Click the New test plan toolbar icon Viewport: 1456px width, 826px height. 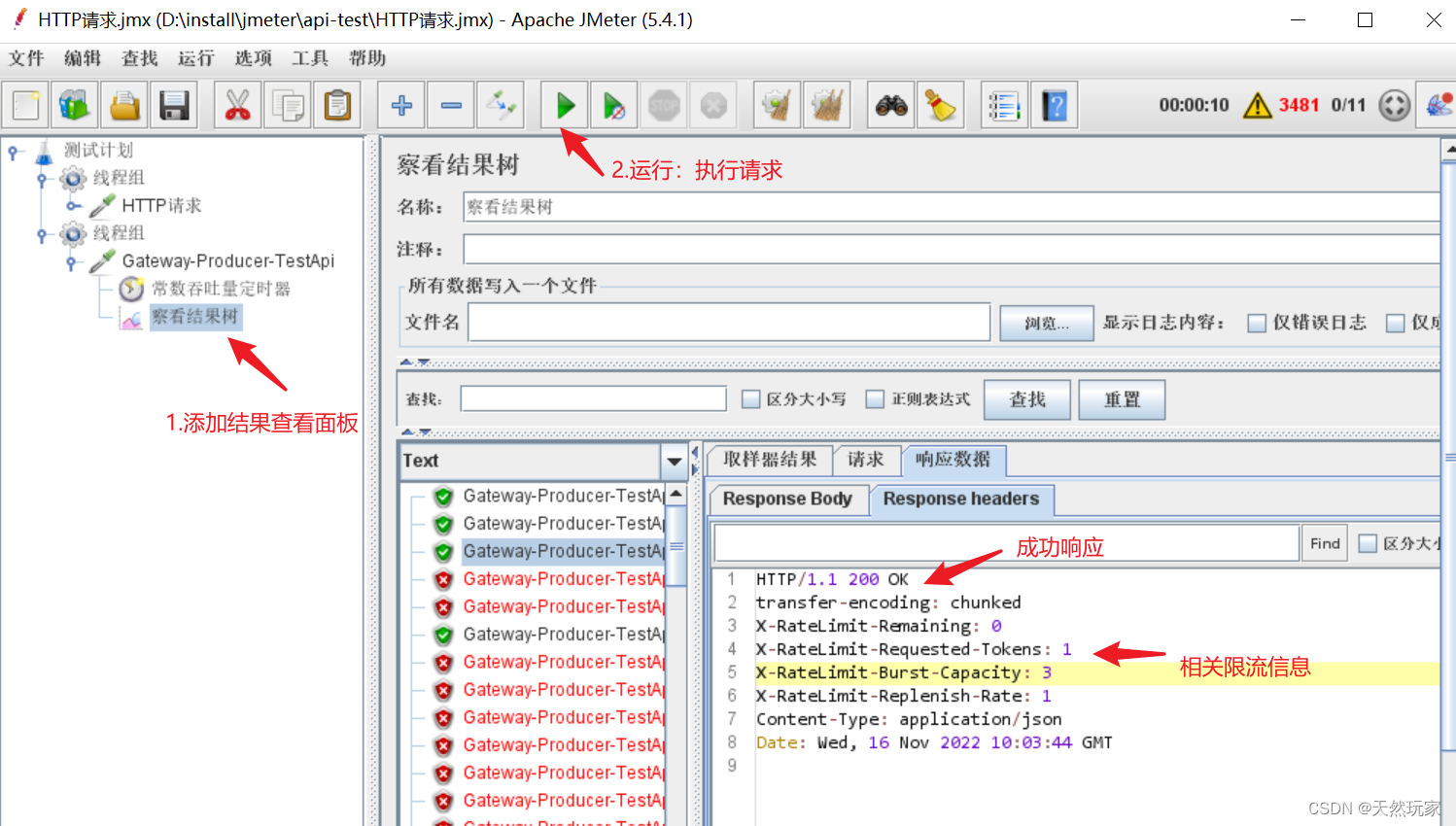(26, 105)
